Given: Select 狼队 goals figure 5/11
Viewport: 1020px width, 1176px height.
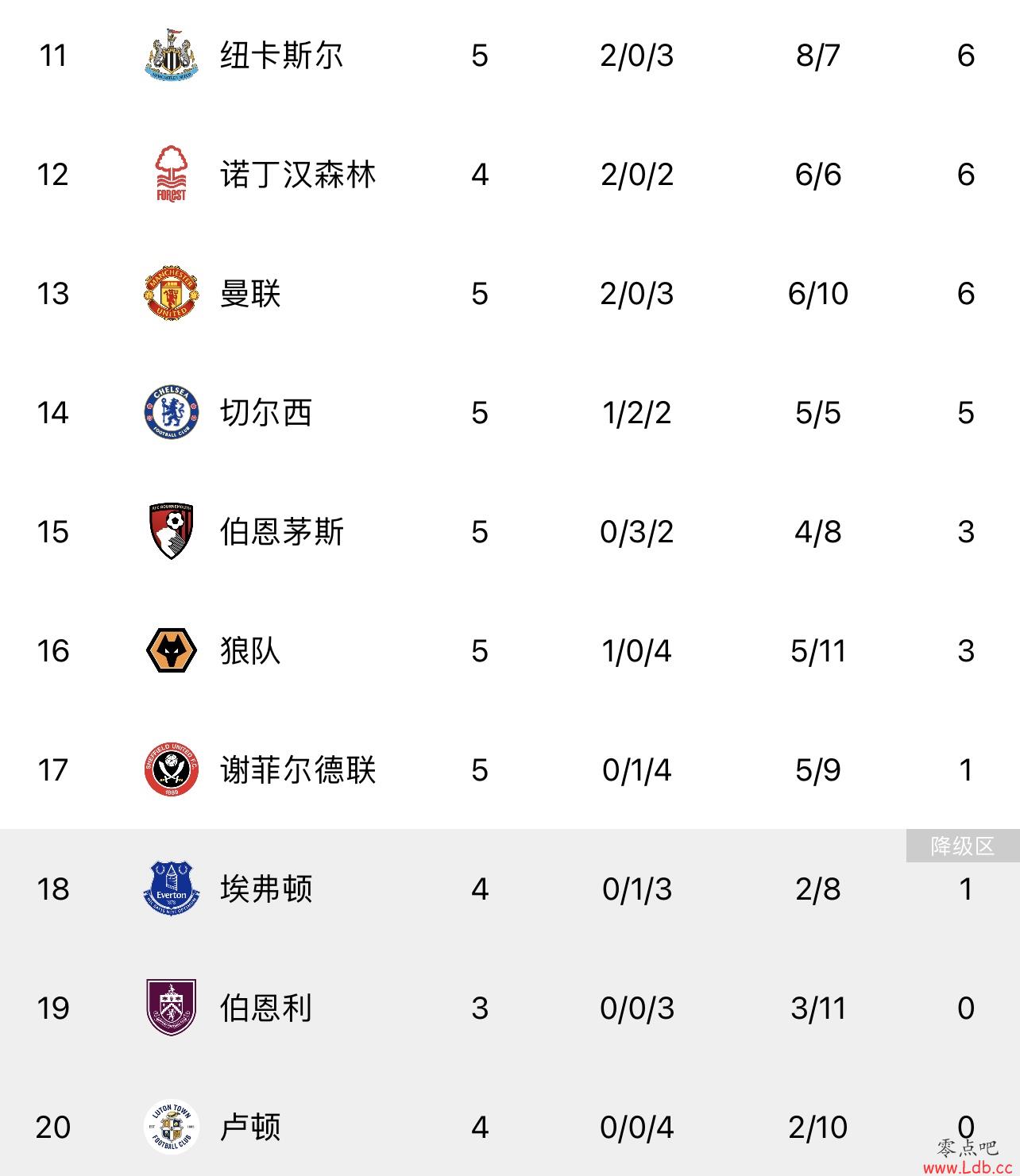Looking at the screenshot, I should pos(818,651).
